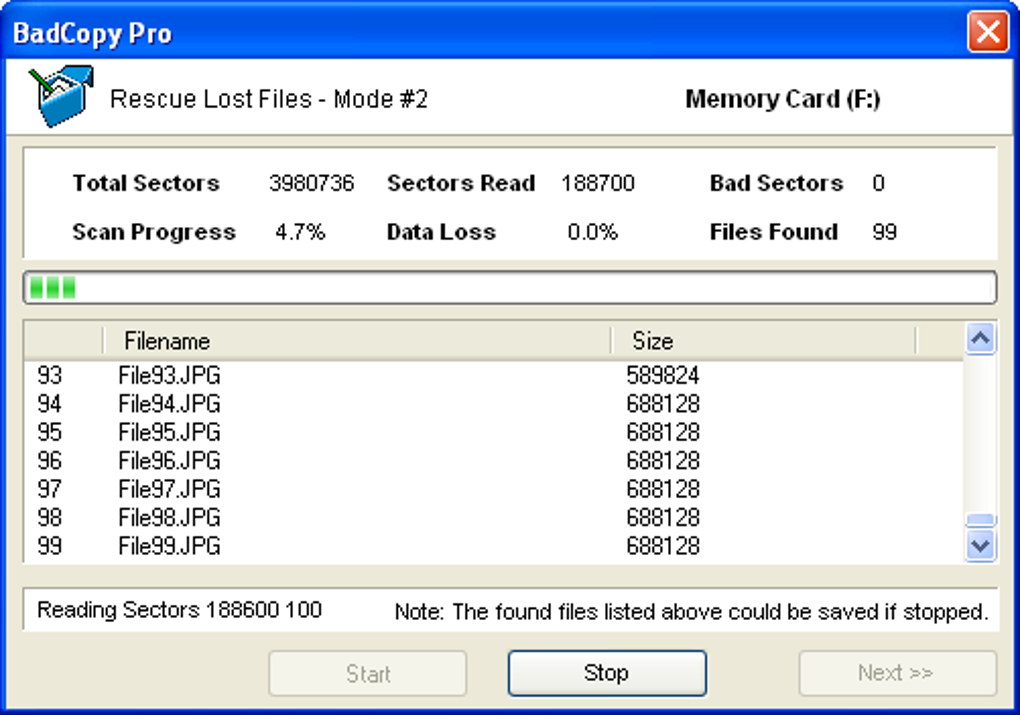Select the File95.JPG entry
Screen dimensions: 1020x715
(493, 432)
